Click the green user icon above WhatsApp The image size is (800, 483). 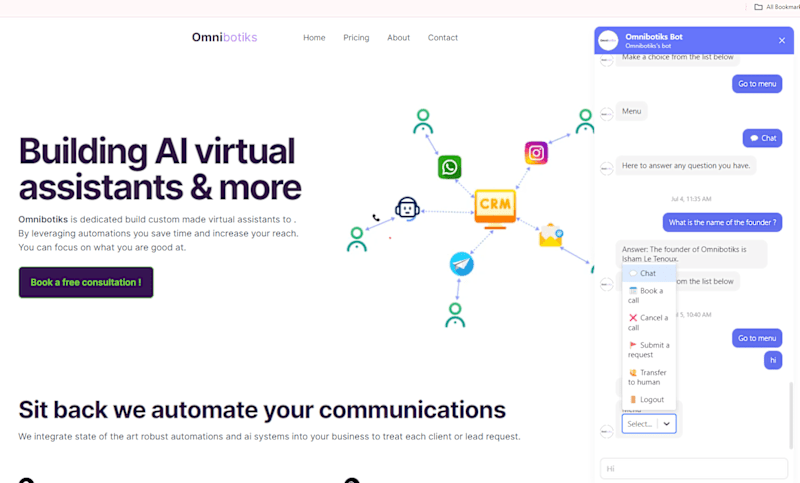coord(423,121)
